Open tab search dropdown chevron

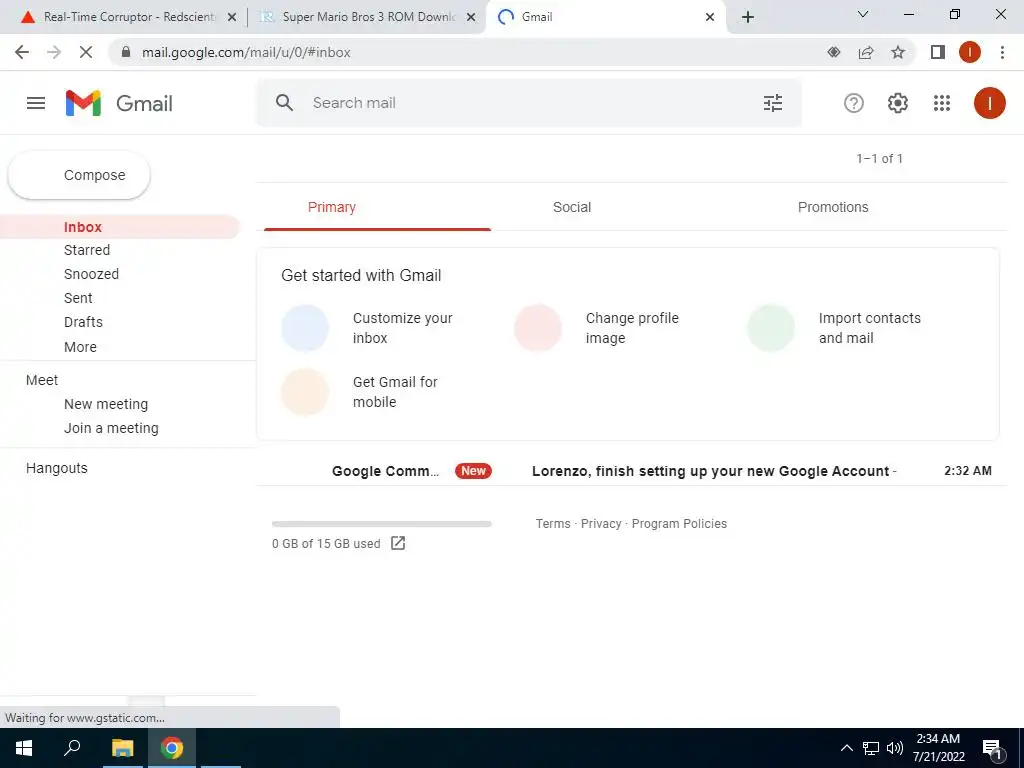863,14
